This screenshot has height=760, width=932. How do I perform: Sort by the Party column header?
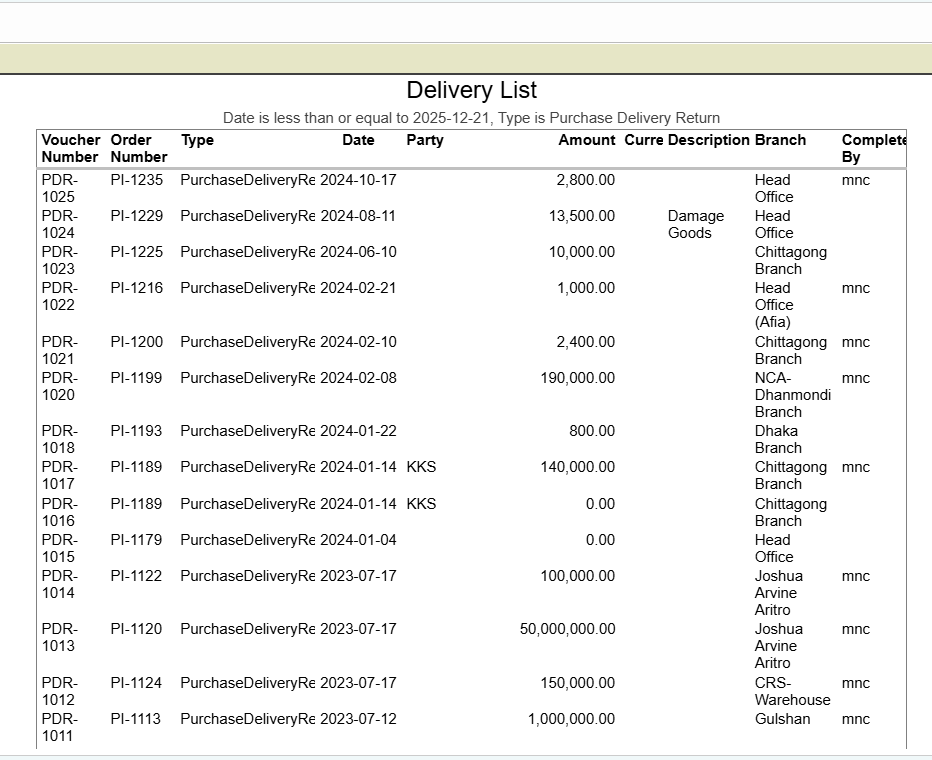pyautogui.click(x=425, y=140)
